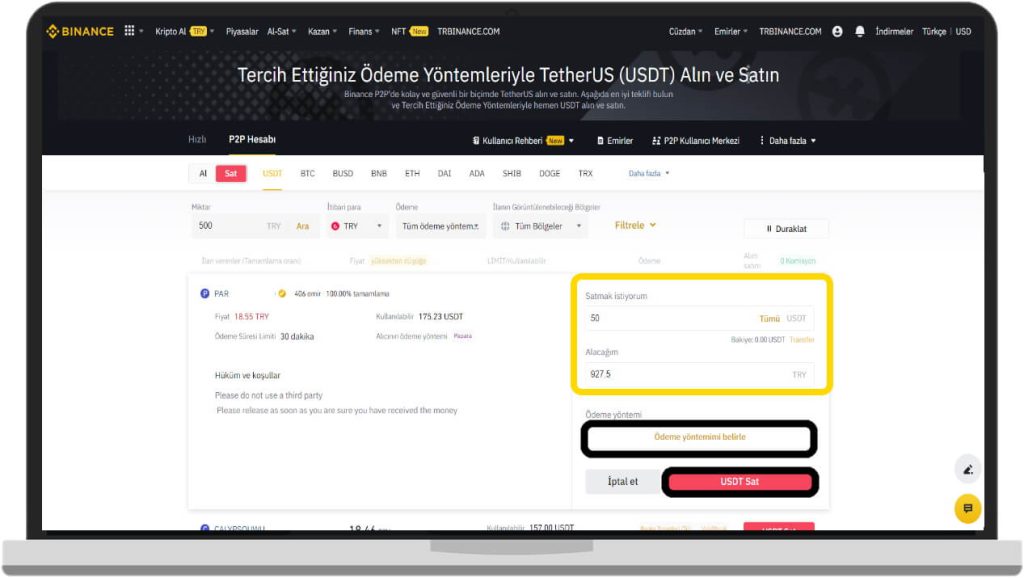This screenshot has height=578, width=1024.
Task: Open P2P Kullanıcı Merkezi
Action: pos(696,140)
